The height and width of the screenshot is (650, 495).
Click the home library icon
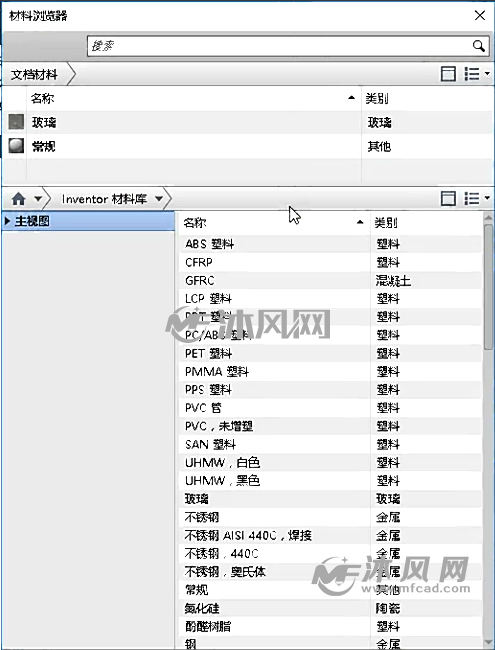[19, 199]
